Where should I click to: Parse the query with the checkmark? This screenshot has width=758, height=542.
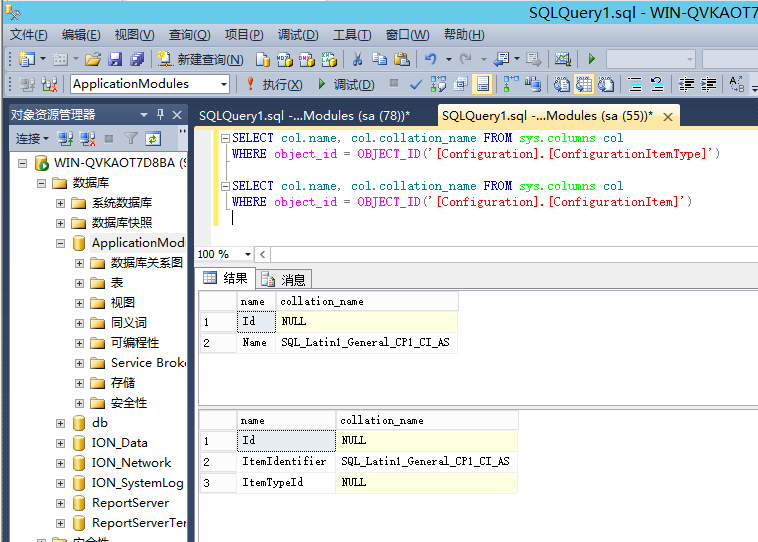point(415,85)
